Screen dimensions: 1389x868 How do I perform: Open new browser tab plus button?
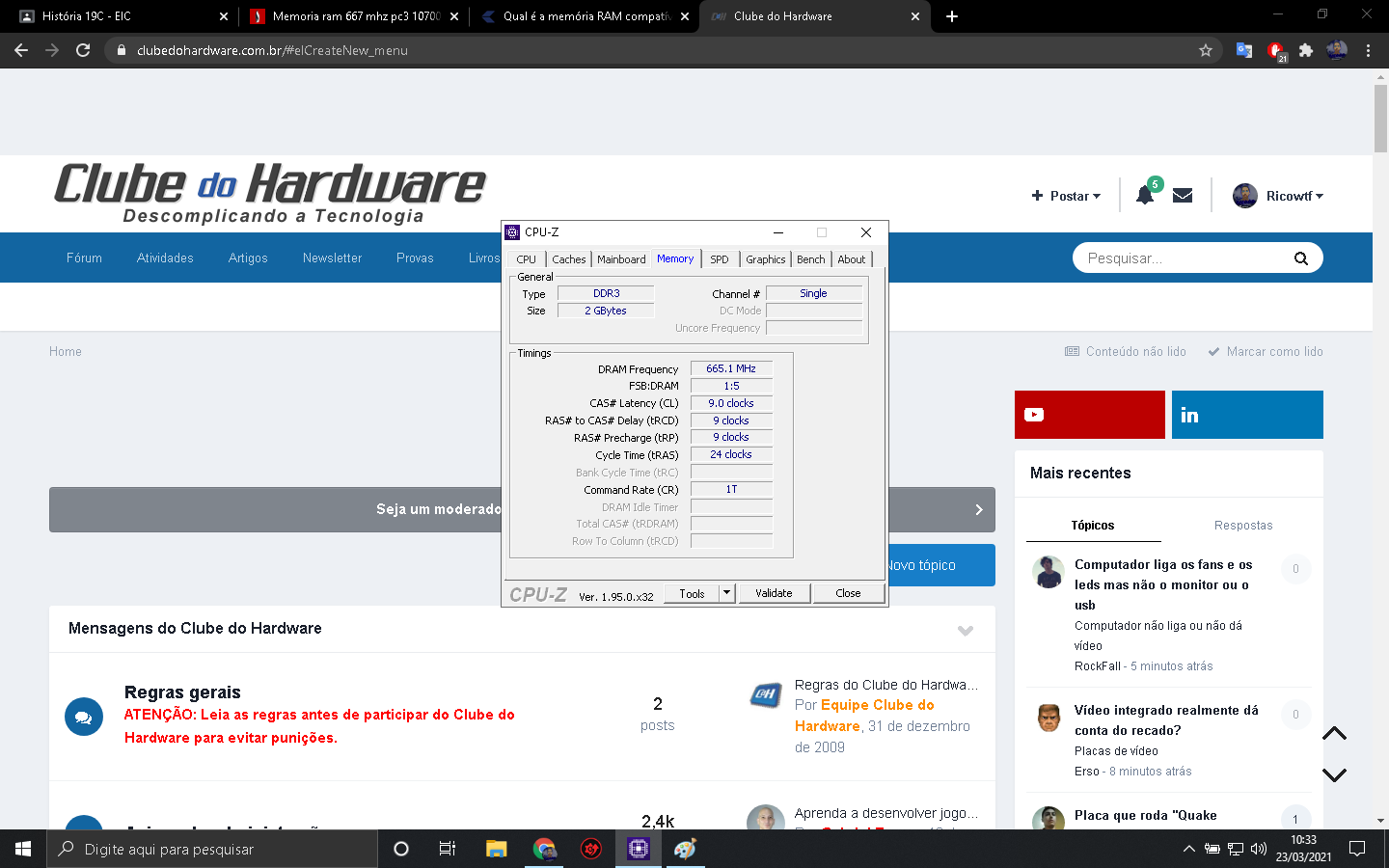pyautogui.click(x=951, y=16)
